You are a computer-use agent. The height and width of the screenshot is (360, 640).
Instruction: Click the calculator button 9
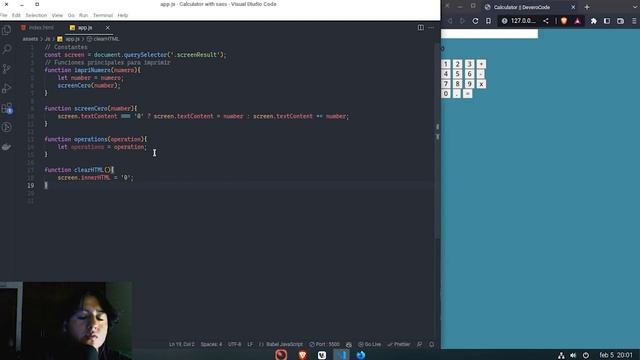[x=469, y=84]
